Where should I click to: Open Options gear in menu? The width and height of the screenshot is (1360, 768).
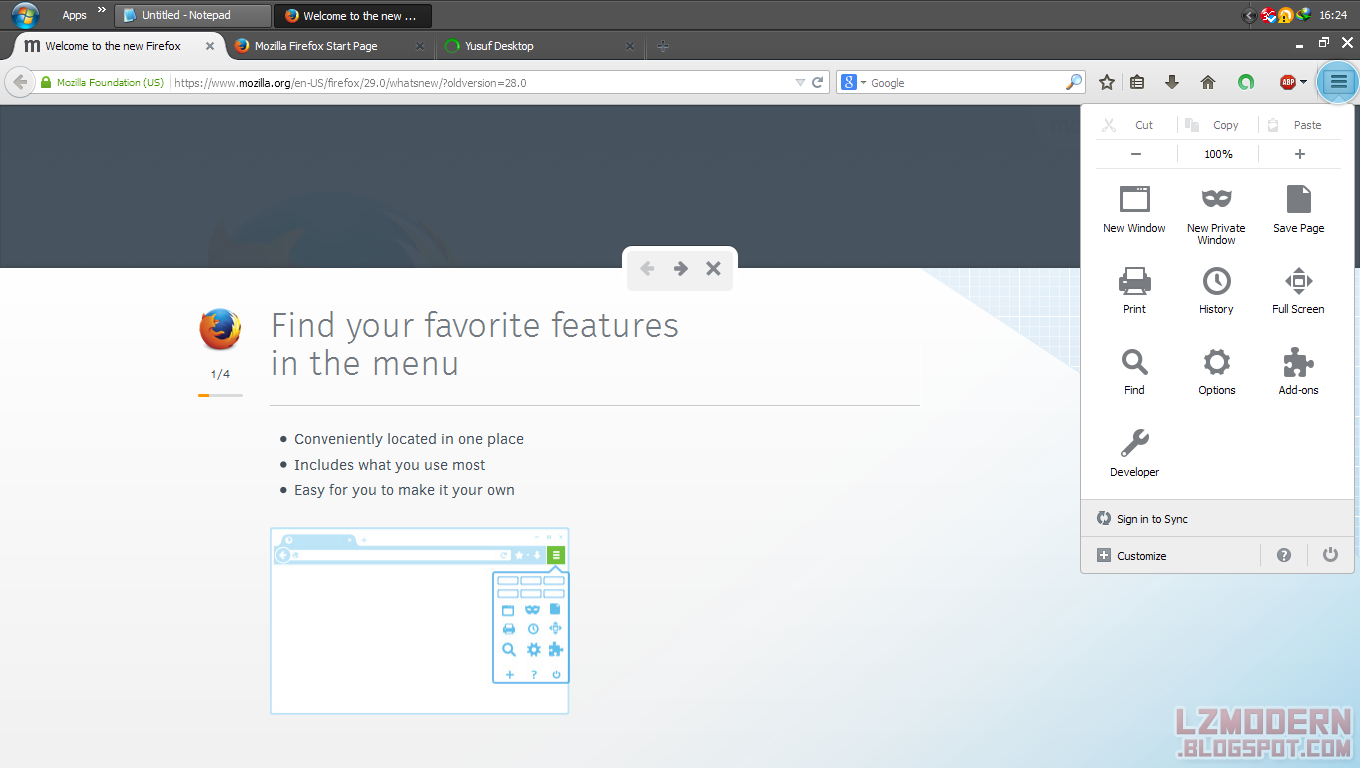(x=1216, y=371)
